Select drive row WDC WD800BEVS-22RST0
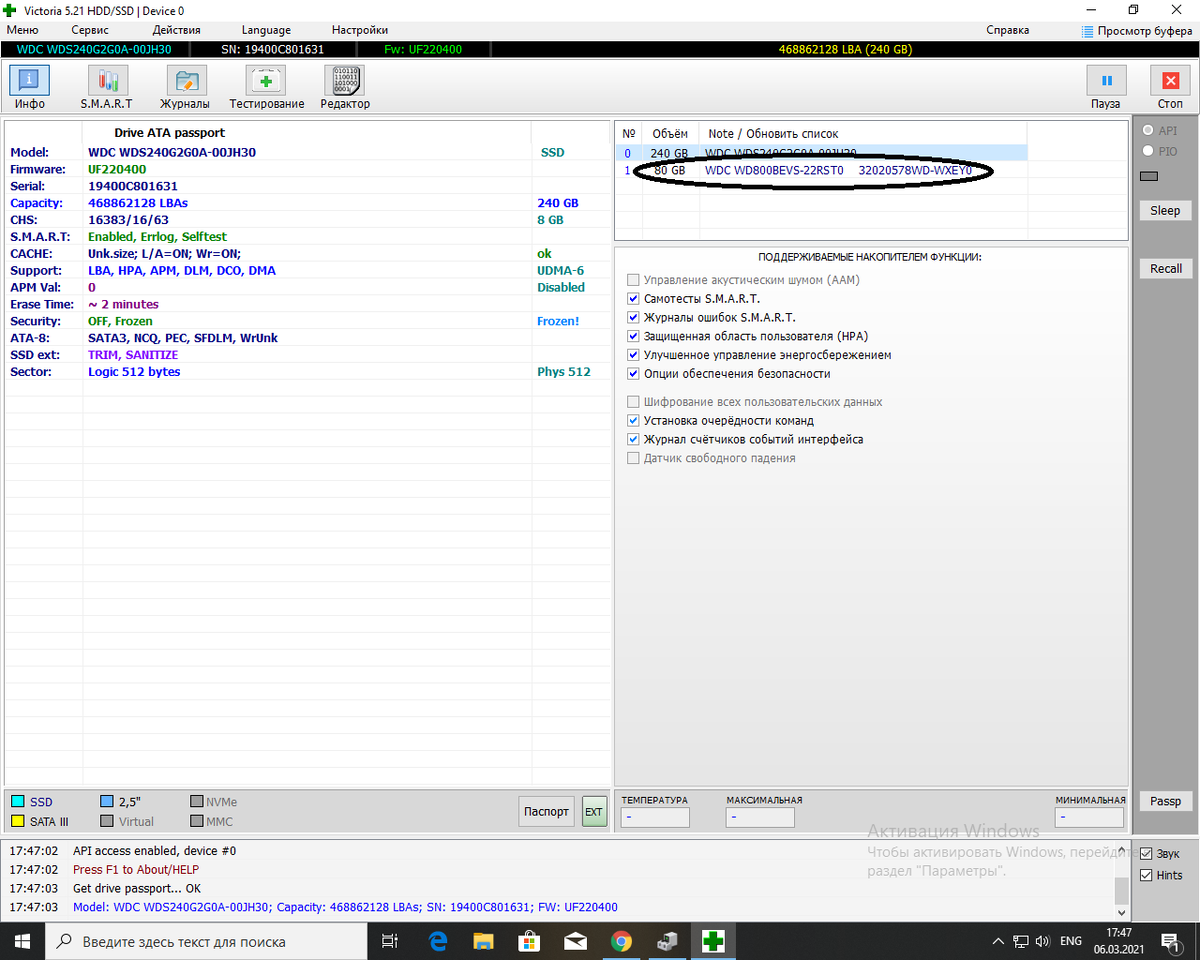 tap(821, 170)
